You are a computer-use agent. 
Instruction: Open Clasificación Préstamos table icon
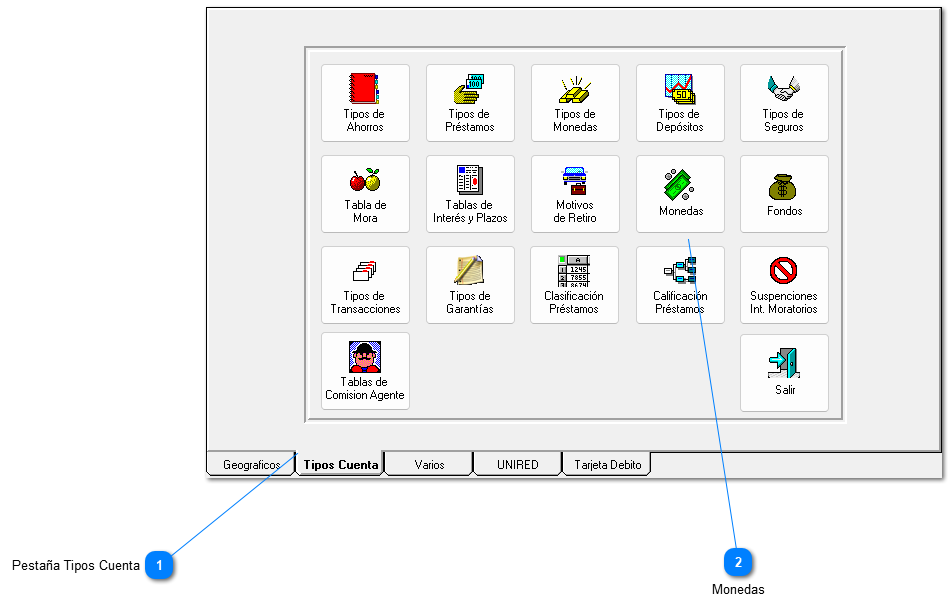tap(575, 285)
